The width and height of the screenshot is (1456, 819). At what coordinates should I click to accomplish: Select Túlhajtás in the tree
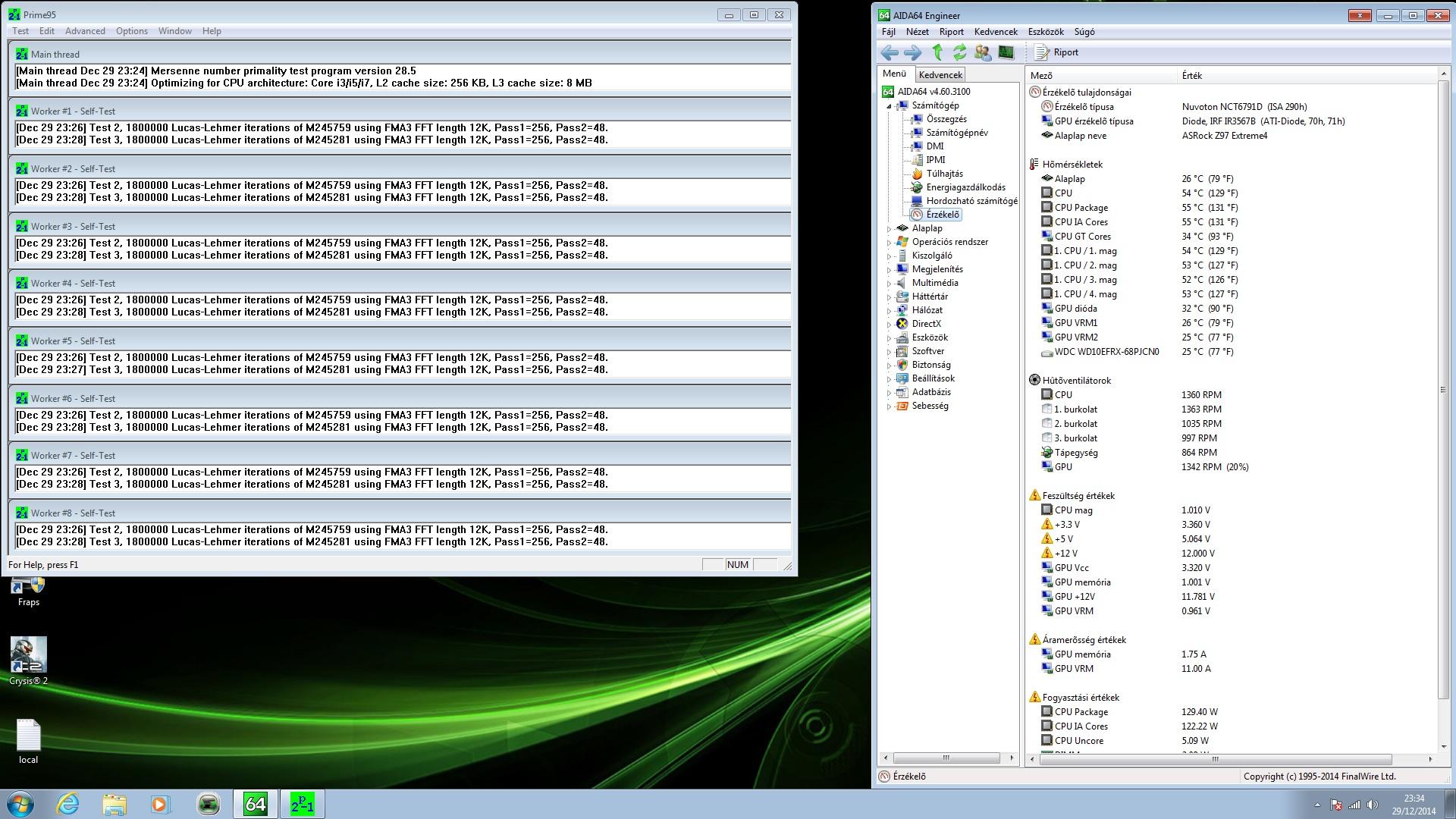944,174
